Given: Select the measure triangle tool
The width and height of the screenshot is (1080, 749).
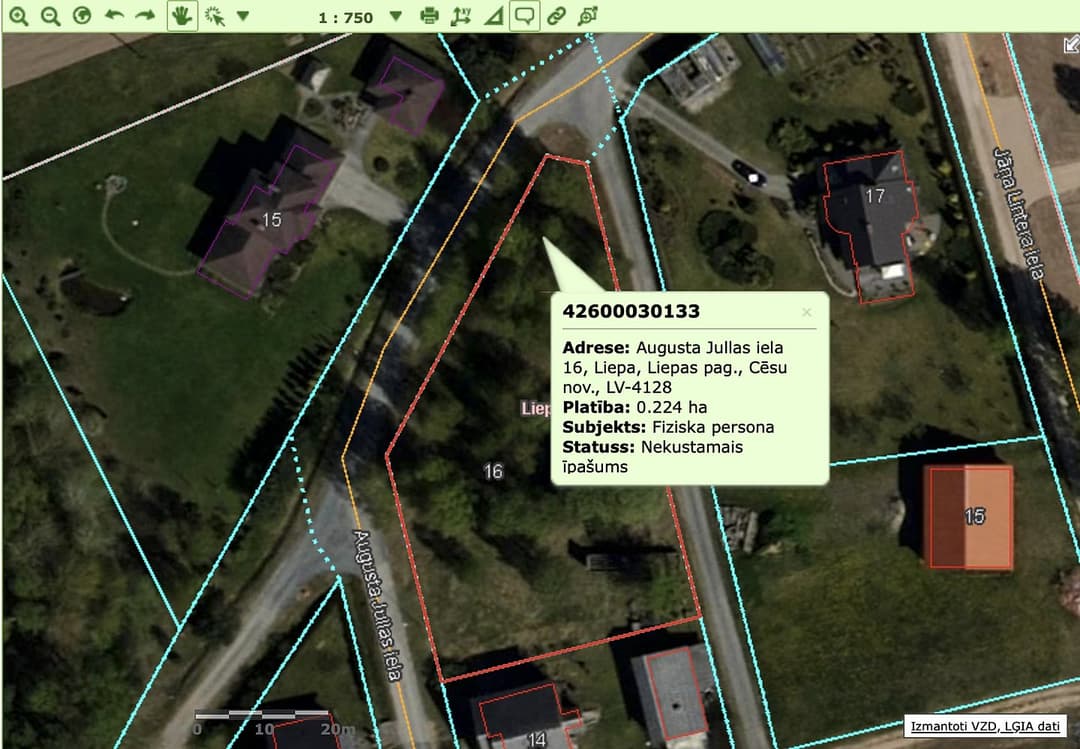Looking at the screenshot, I should click(x=493, y=17).
